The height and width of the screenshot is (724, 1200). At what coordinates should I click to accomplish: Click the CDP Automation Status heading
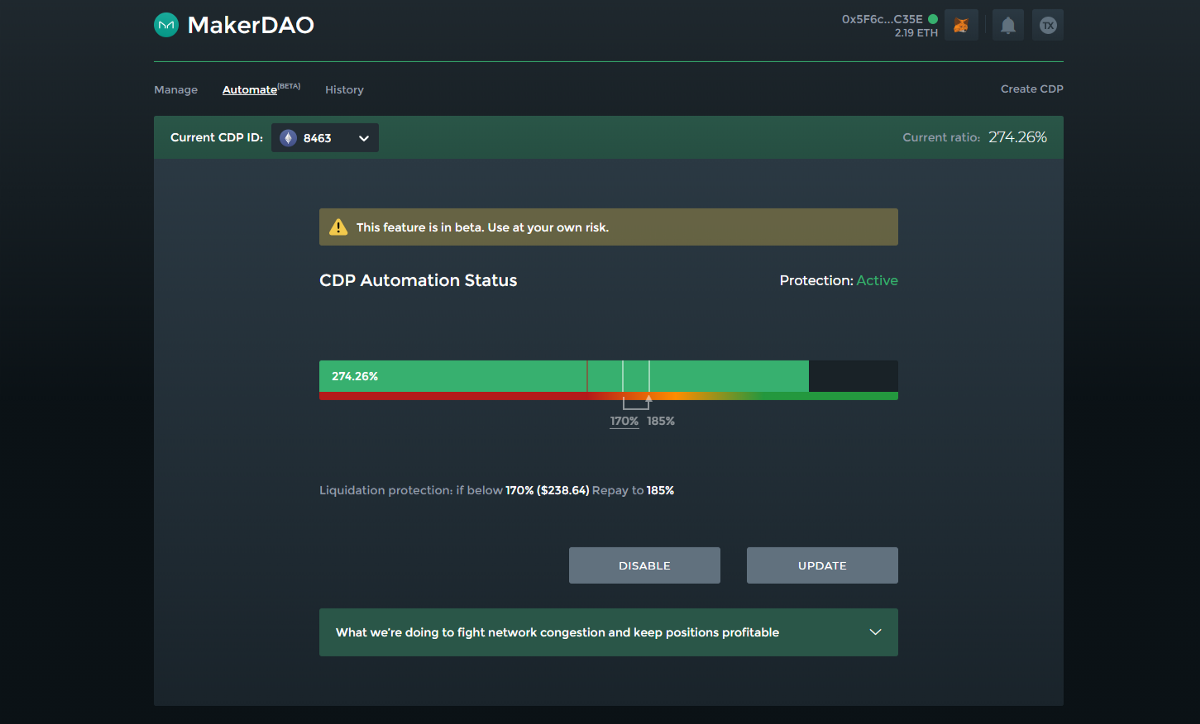coord(418,281)
